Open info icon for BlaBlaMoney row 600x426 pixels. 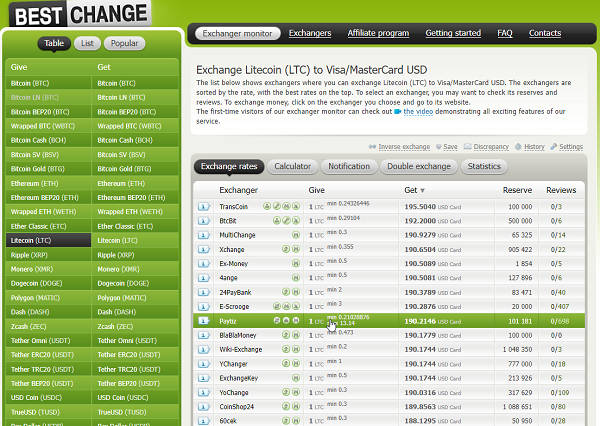pyautogui.click(x=204, y=335)
